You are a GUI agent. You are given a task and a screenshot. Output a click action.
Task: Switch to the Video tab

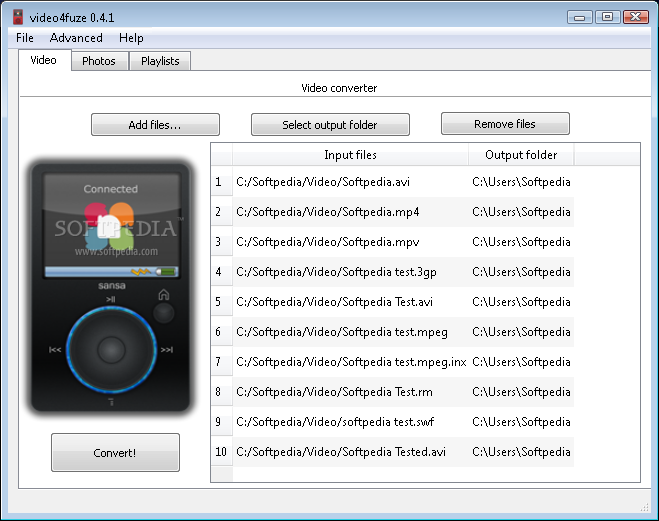click(44, 60)
